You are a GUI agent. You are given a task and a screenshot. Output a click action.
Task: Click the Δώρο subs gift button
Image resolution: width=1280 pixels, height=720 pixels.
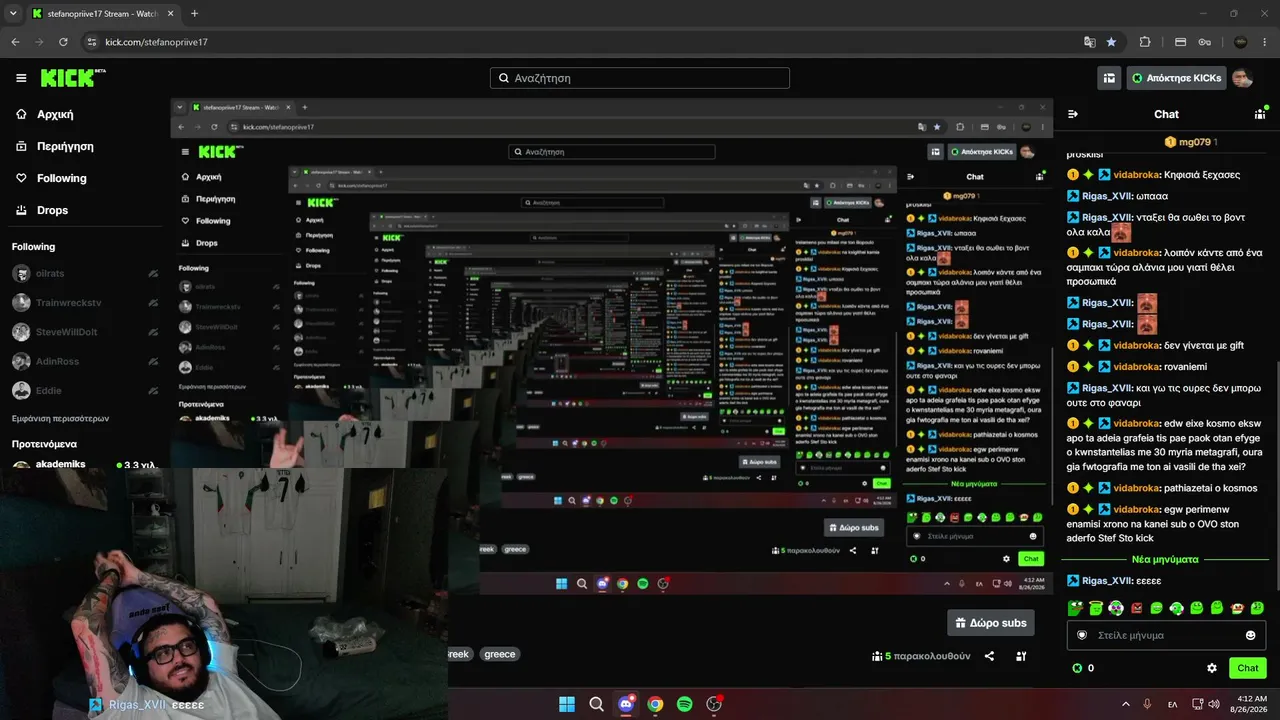pyautogui.click(x=991, y=622)
